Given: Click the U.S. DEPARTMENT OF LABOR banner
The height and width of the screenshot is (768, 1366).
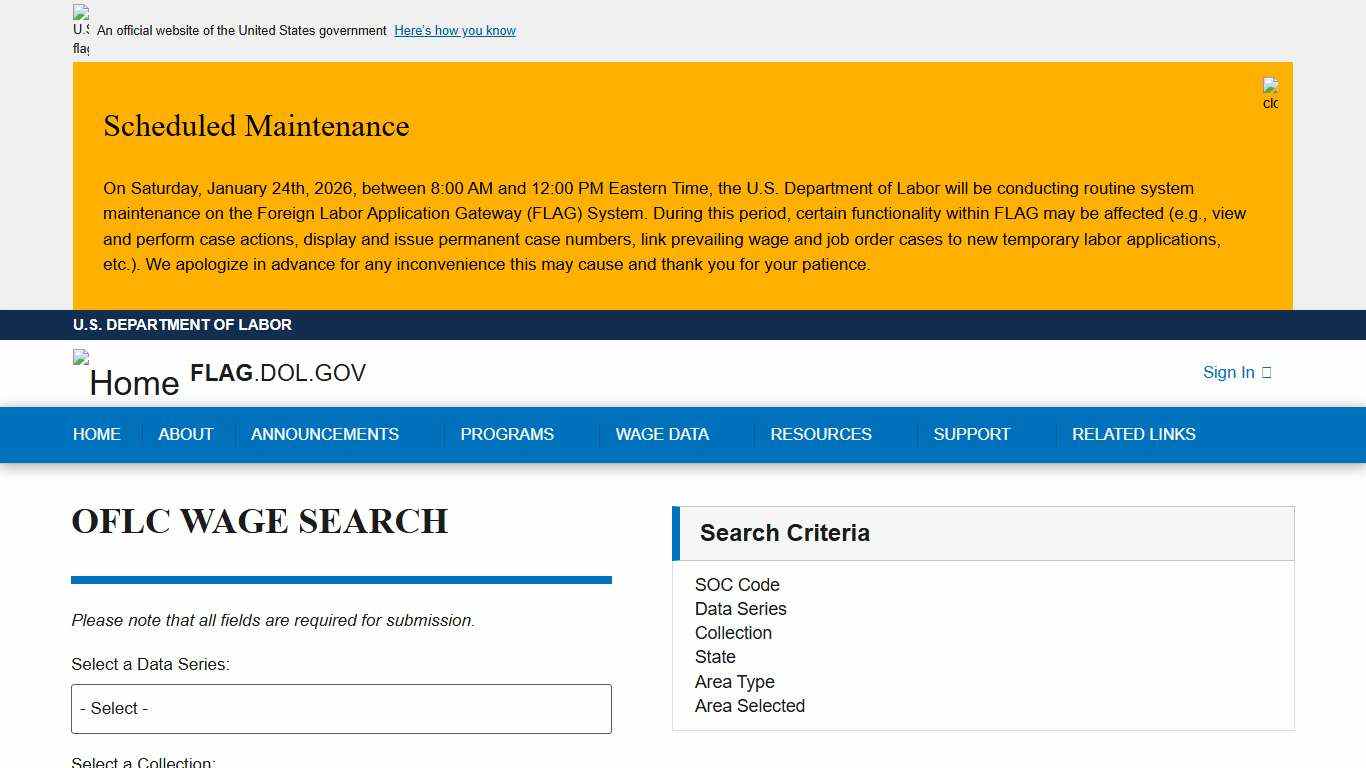Looking at the screenshot, I should pos(182,325).
